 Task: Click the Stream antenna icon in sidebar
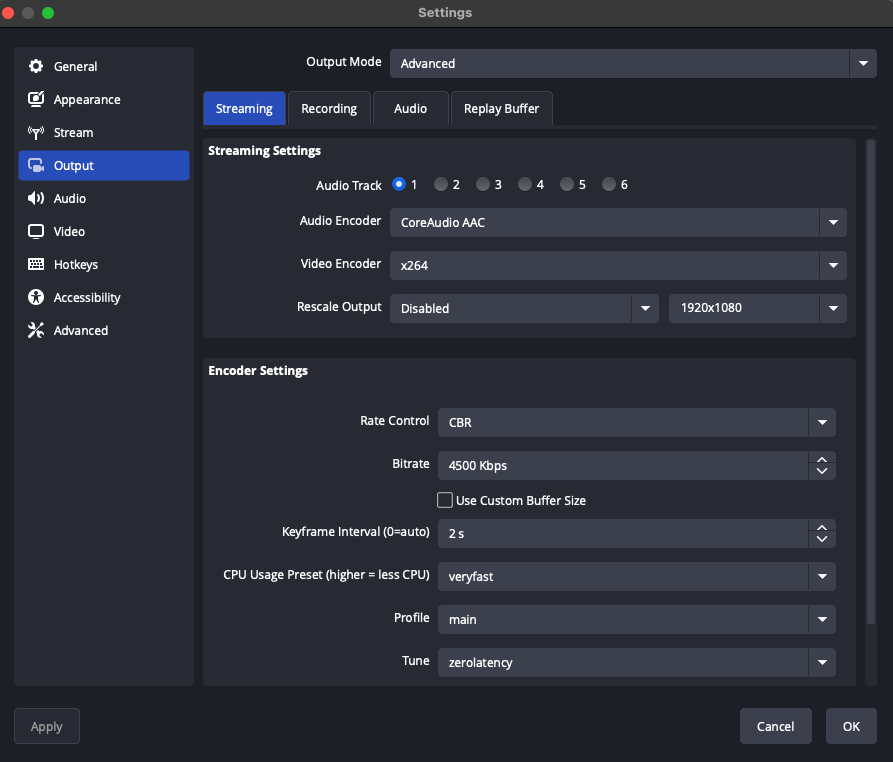(x=36, y=132)
